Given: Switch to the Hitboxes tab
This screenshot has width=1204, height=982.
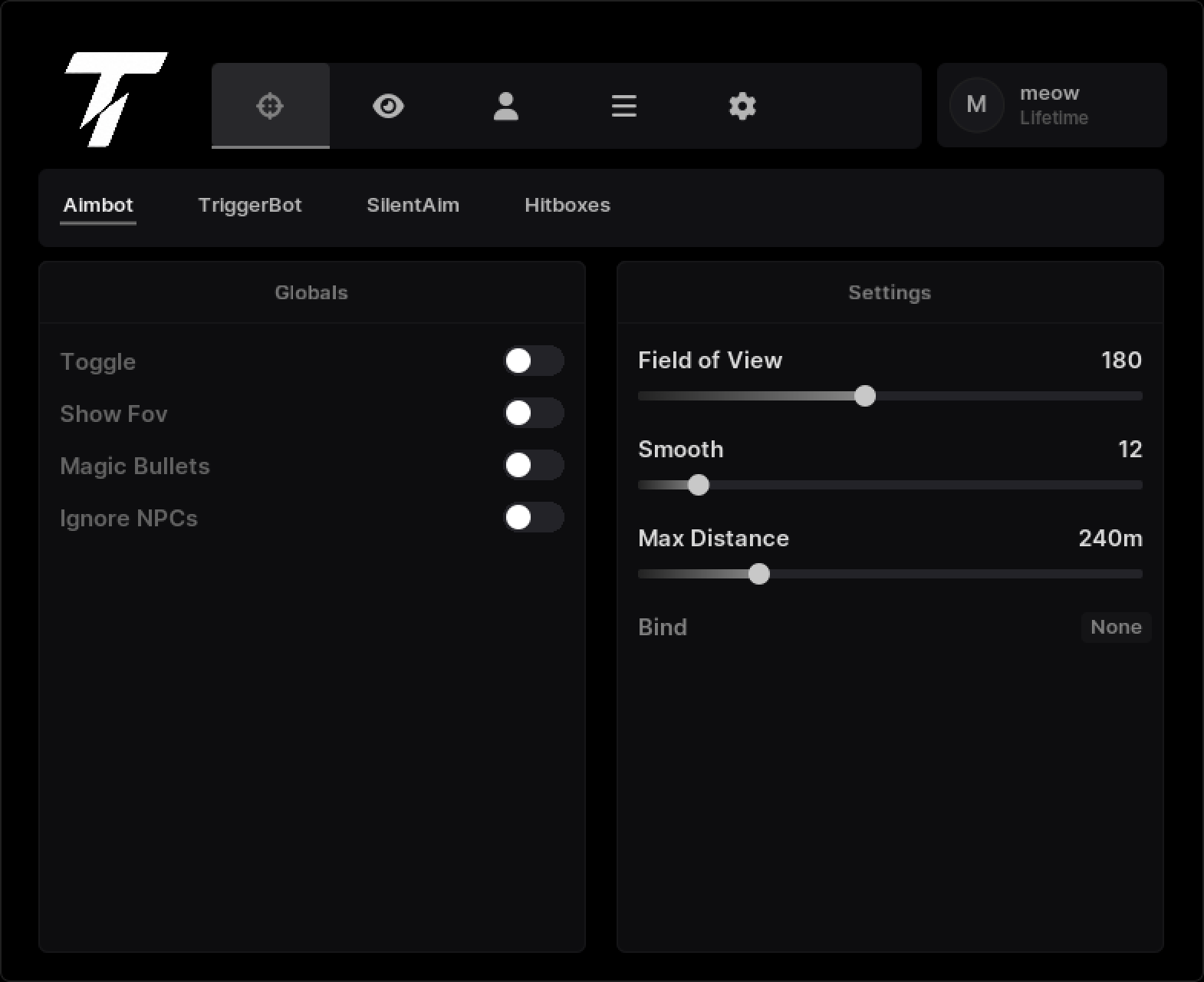Looking at the screenshot, I should pos(567,205).
